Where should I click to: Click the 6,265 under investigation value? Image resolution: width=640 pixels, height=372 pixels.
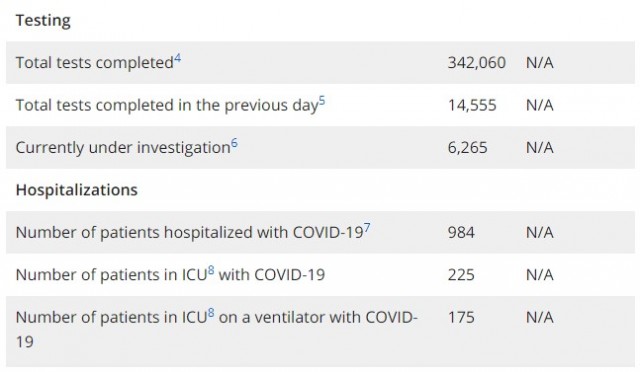468,147
